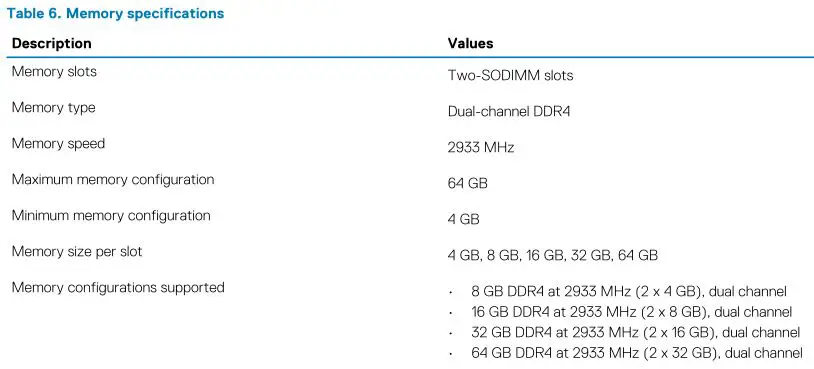Click the 'Dual-channel DDR4' value
Screen dimensions: 814x369
(x=509, y=112)
